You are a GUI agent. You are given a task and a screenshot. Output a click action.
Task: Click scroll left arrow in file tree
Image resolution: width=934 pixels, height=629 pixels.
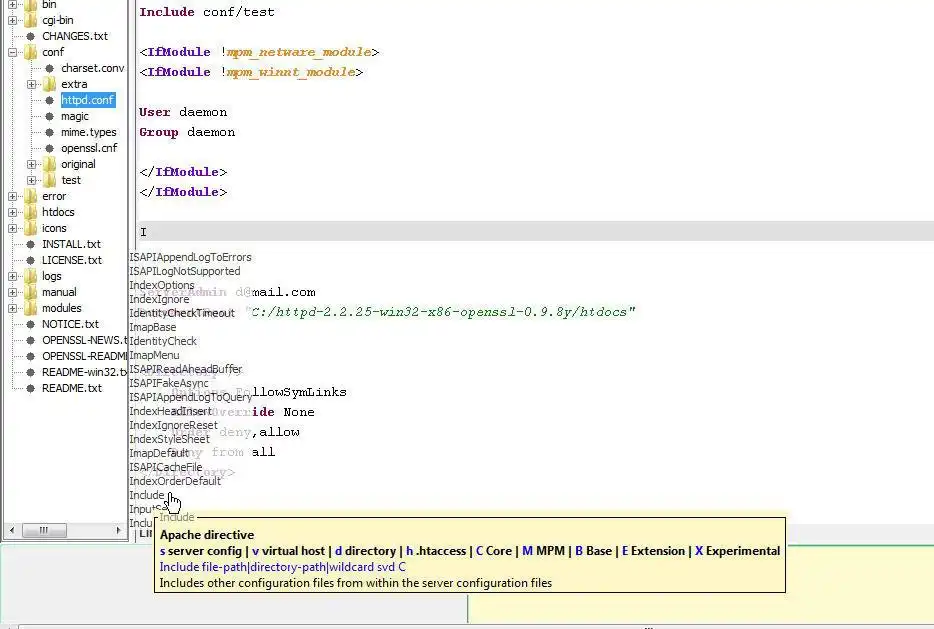tap(11, 530)
